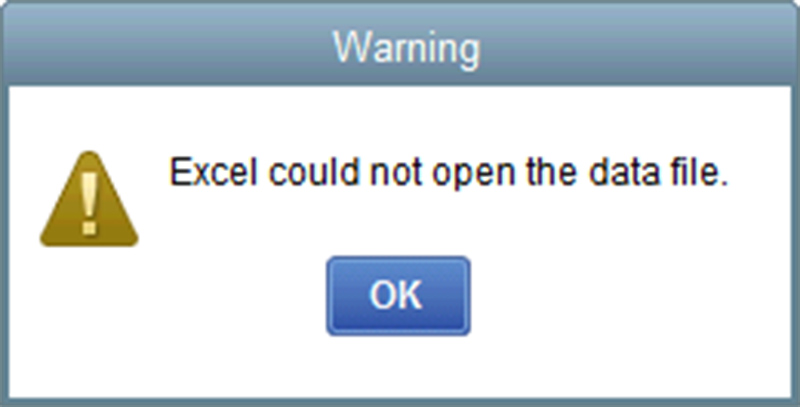
Task: Click the exclamation mark inside the triangle
Action: coord(89,204)
